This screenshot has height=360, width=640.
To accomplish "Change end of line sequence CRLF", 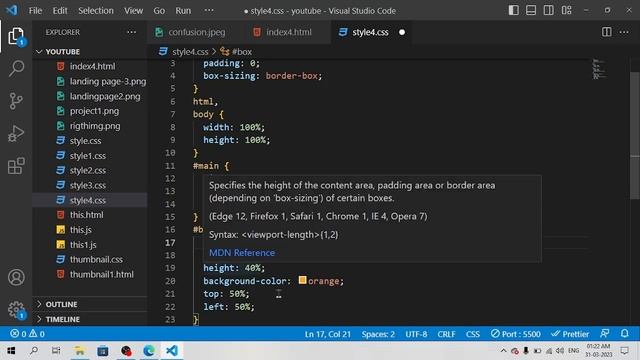I will 446,334.
